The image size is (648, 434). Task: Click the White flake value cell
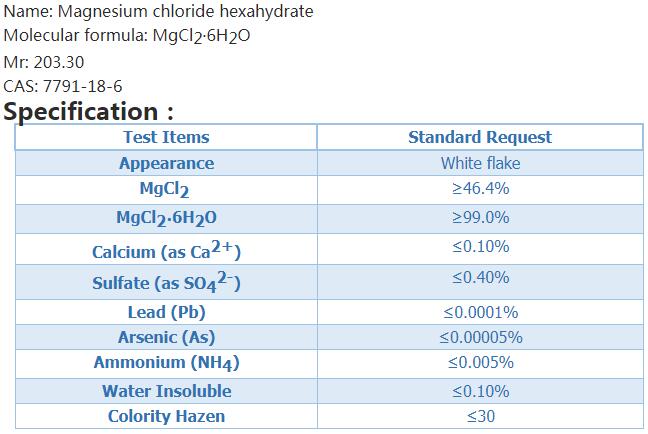[x=480, y=163]
